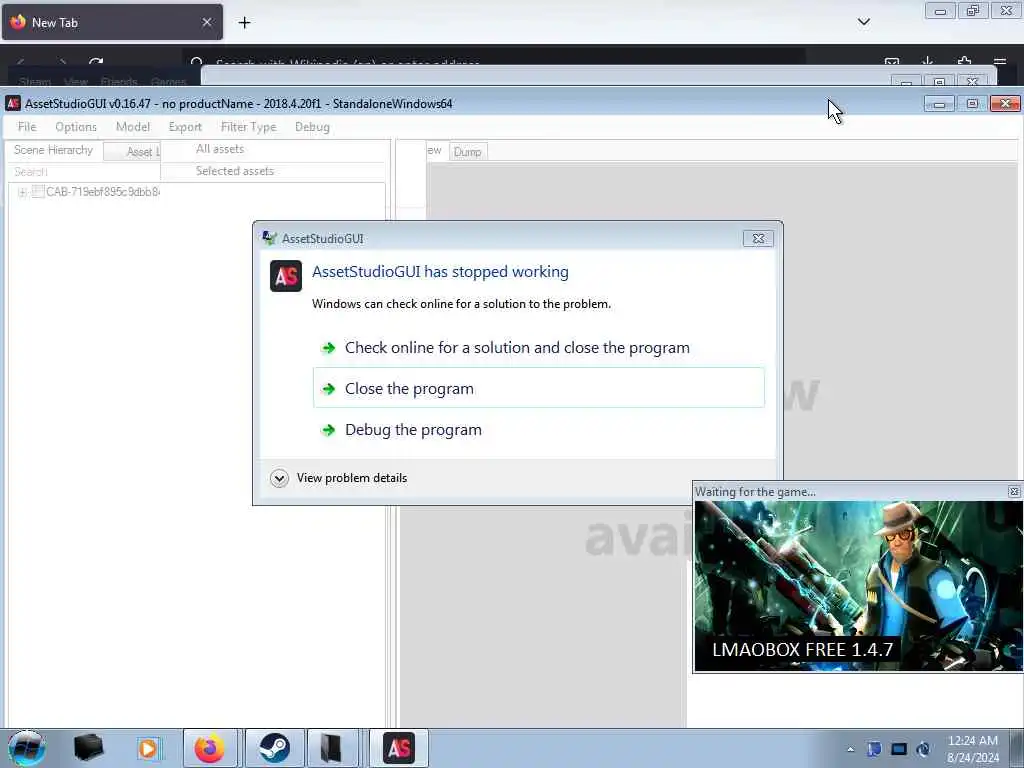This screenshot has height=768, width=1024.
Task: Click the Search field in Scene Hierarchy
Action: pos(83,172)
